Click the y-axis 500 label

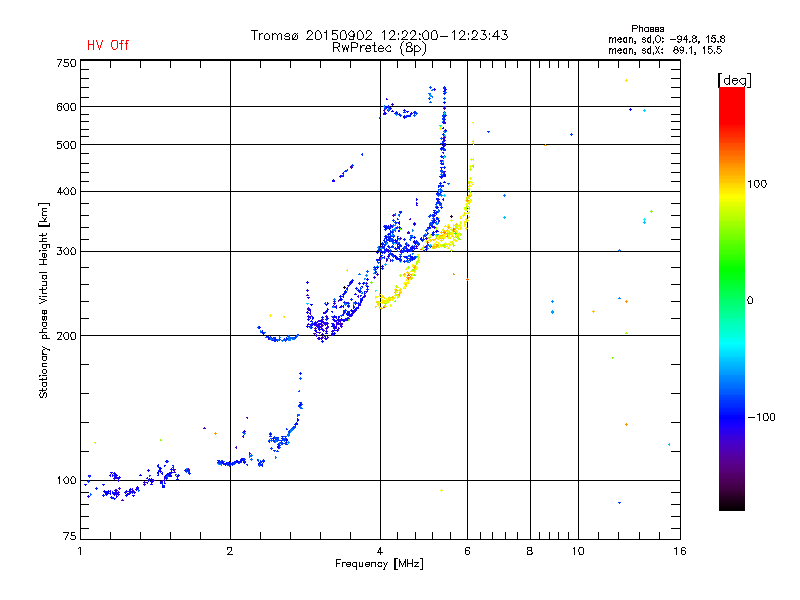click(66, 145)
